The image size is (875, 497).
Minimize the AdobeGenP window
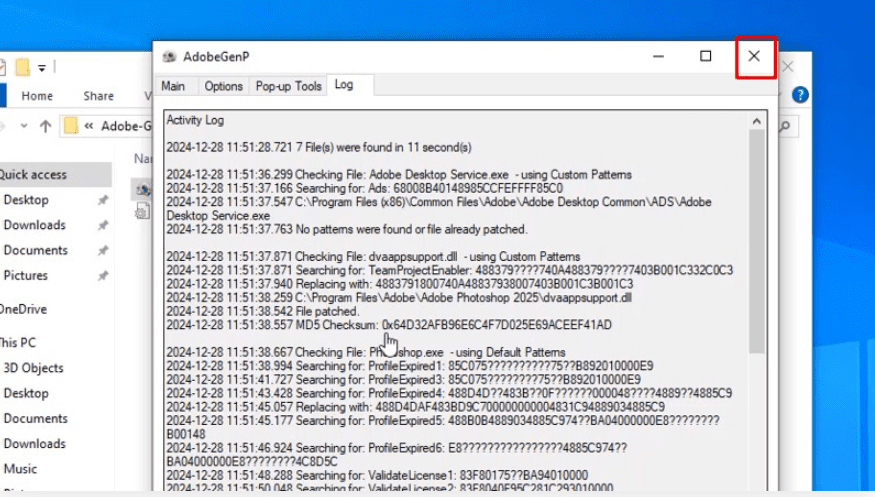(x=657, y=57)
